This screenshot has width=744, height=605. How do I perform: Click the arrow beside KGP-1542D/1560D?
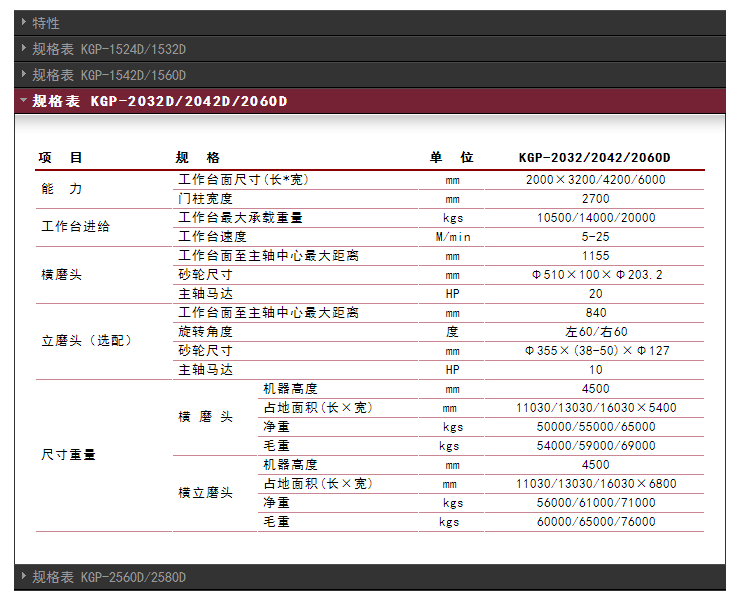(x=24, y=74)
